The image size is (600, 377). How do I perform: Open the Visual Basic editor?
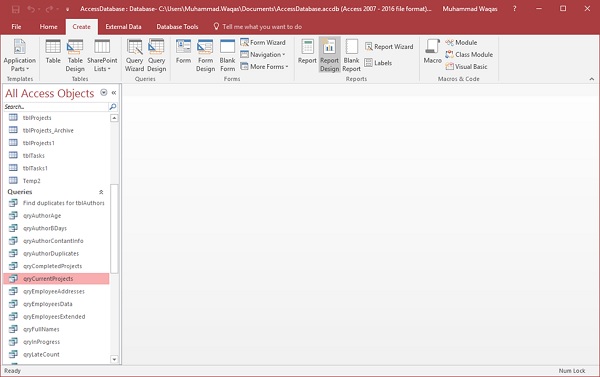pyautogui.click(x=466, y=67)
